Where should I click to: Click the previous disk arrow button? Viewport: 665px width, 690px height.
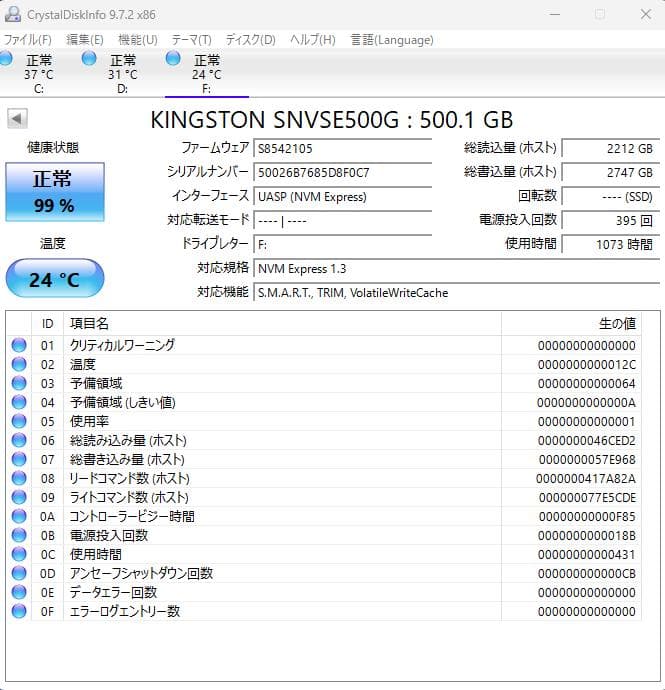pyautogui.click(x=17, y=118)
